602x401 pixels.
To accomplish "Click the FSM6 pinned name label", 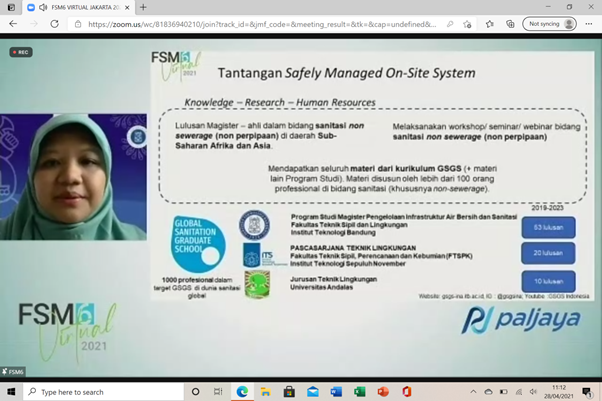I will [13, 371].
